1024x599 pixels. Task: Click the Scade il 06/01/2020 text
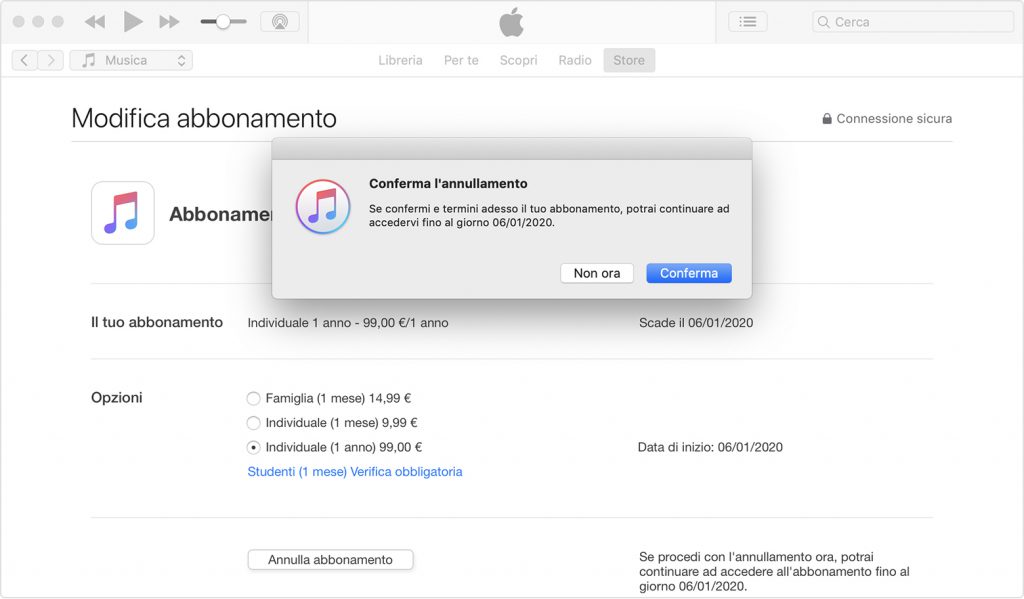[x=696, y=323]
